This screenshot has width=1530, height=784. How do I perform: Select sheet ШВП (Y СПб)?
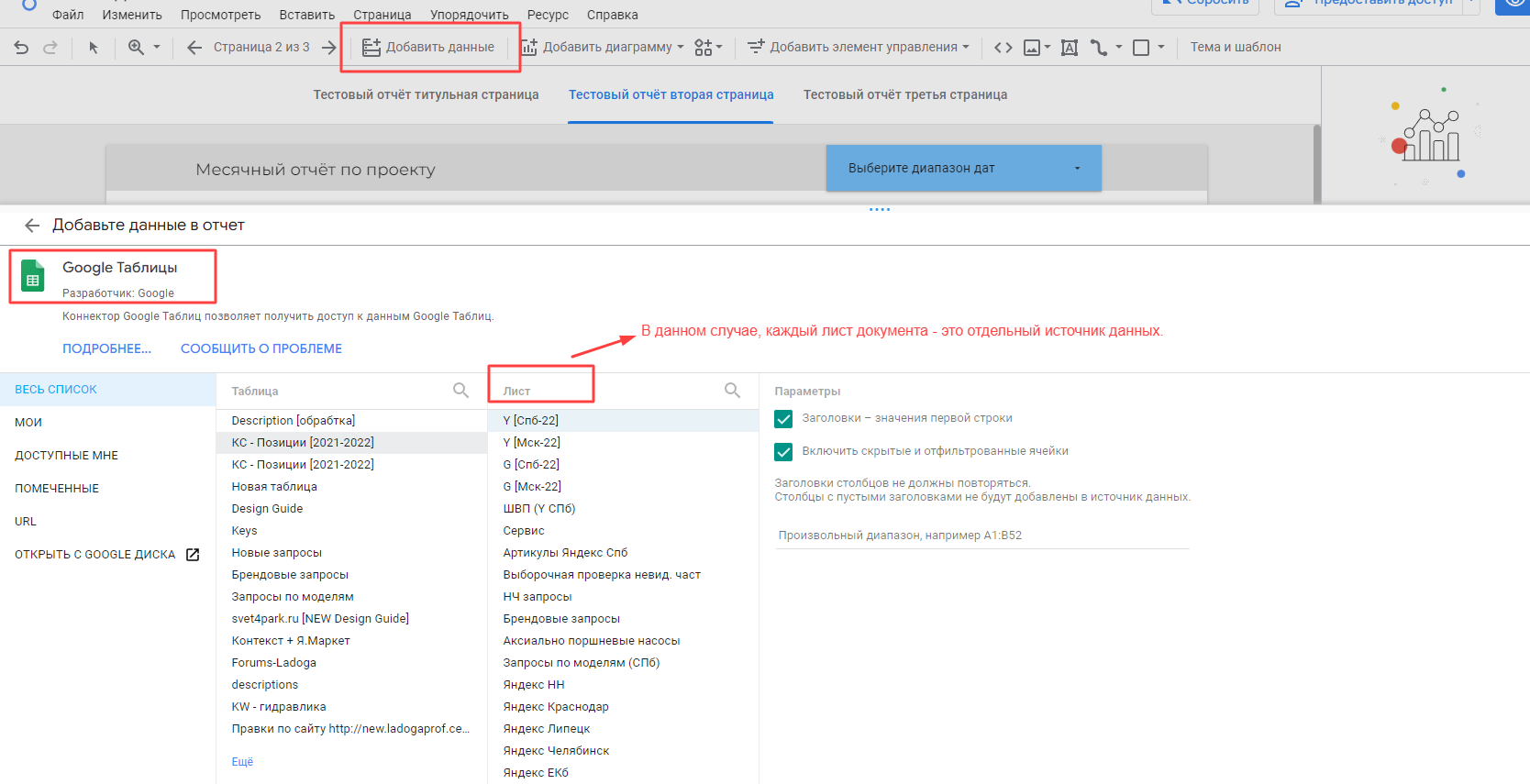pos(624,509)
